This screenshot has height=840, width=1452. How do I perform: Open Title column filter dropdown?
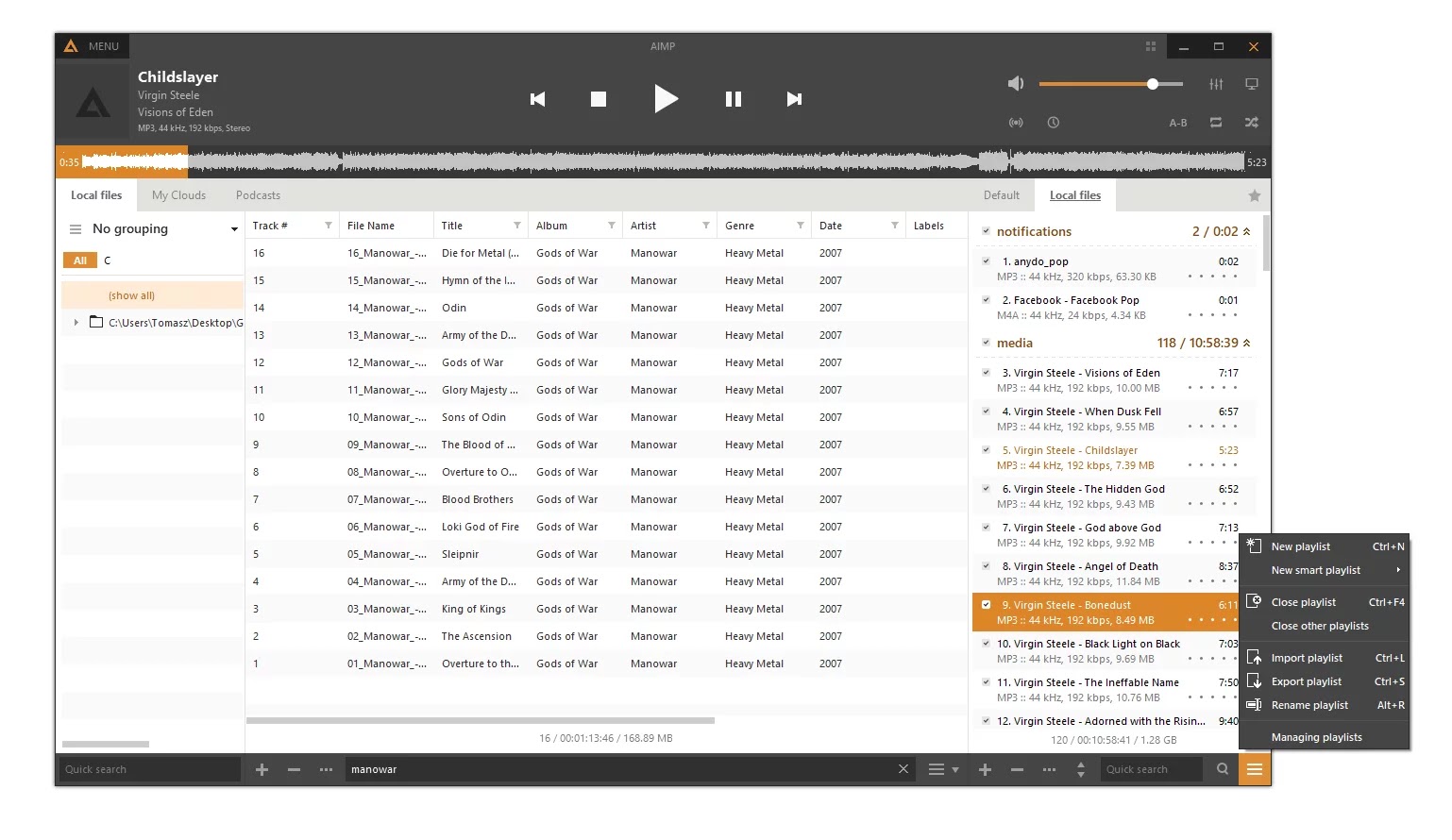(517, 226)
